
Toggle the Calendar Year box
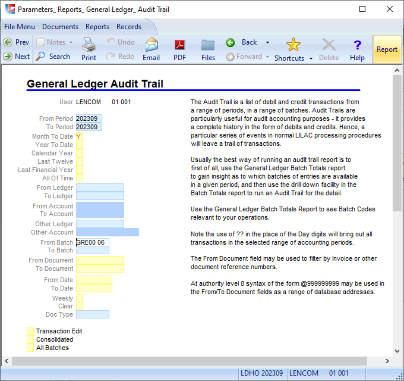pyautogui.click(x=79, y=153)
